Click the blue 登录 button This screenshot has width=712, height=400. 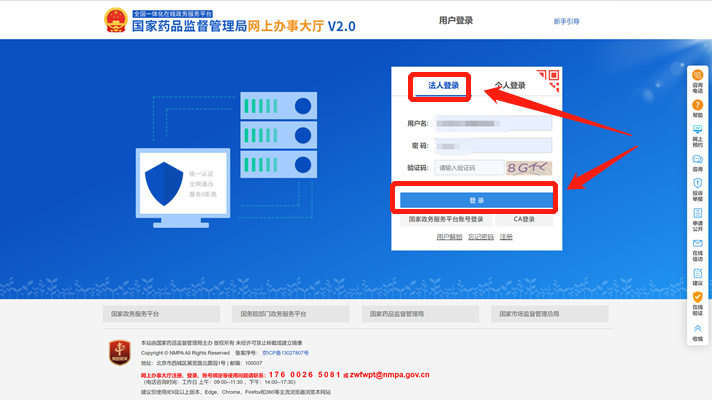(x=476, y=200)
